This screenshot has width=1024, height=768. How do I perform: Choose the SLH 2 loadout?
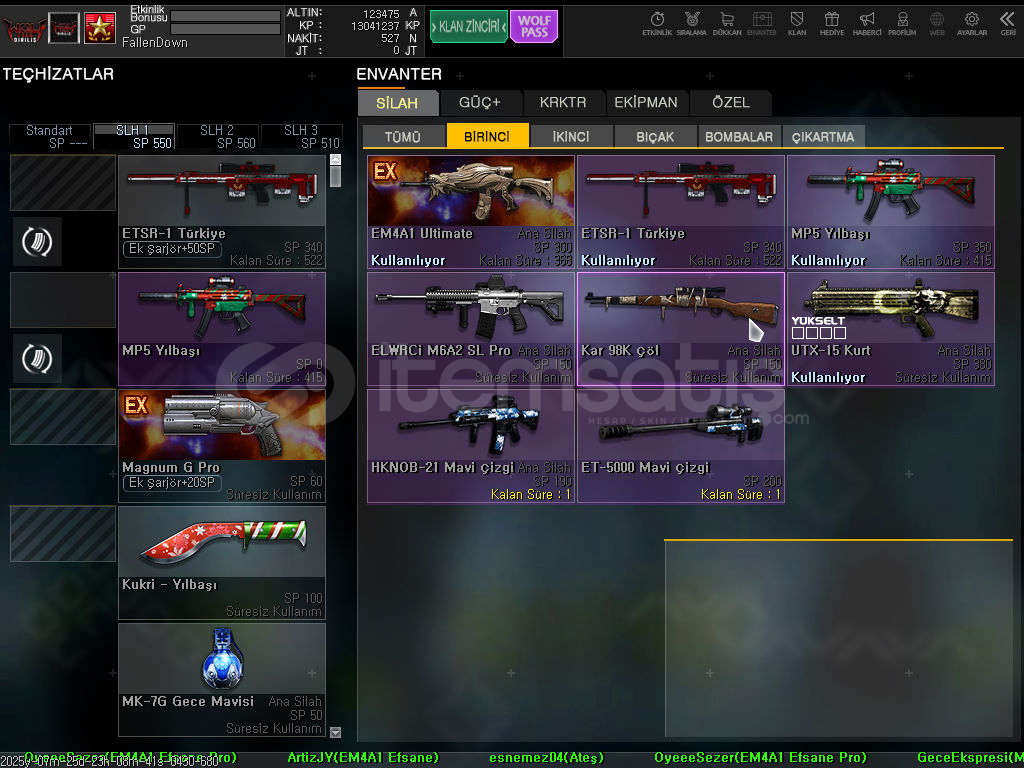click(218, 136)
